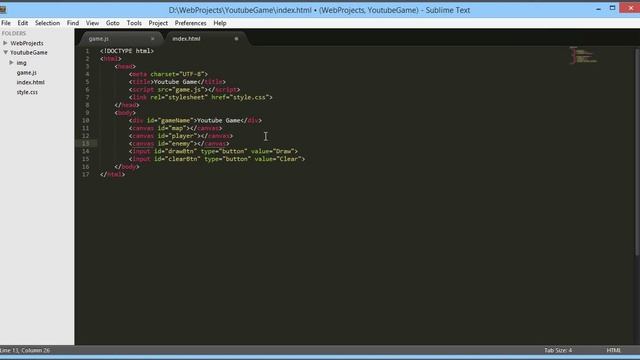640x360 pixels.
Task: Select img folder in sidebar
Action: (x=21, y=63)
